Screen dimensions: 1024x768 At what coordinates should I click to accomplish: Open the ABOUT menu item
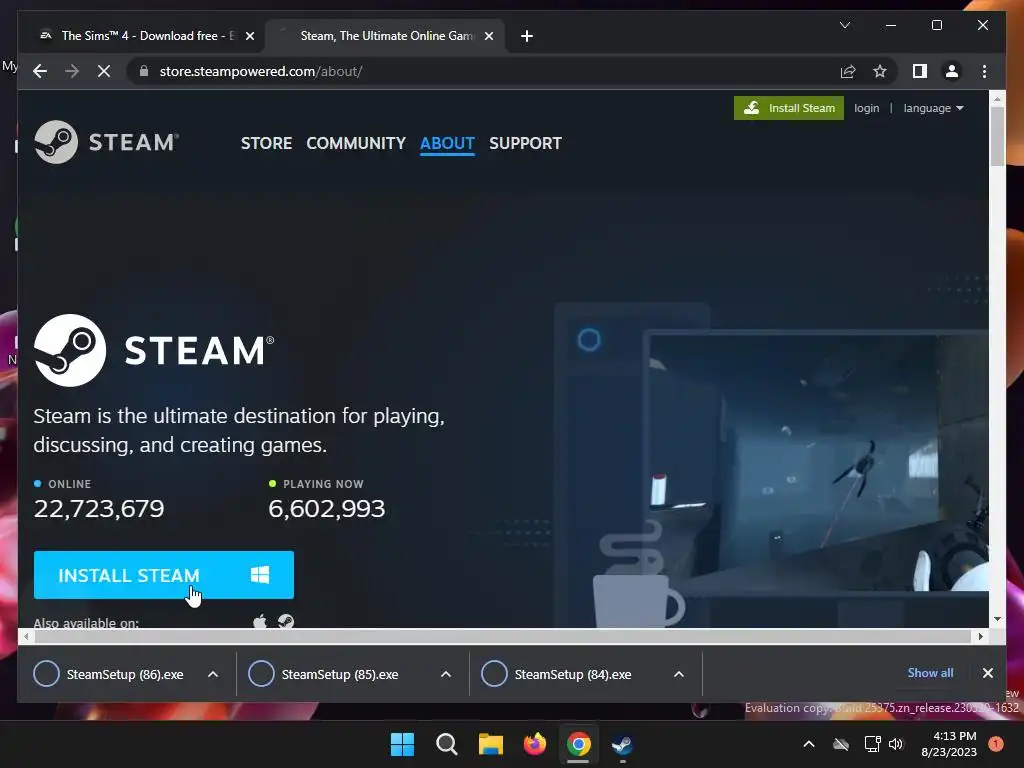[447, 143]
